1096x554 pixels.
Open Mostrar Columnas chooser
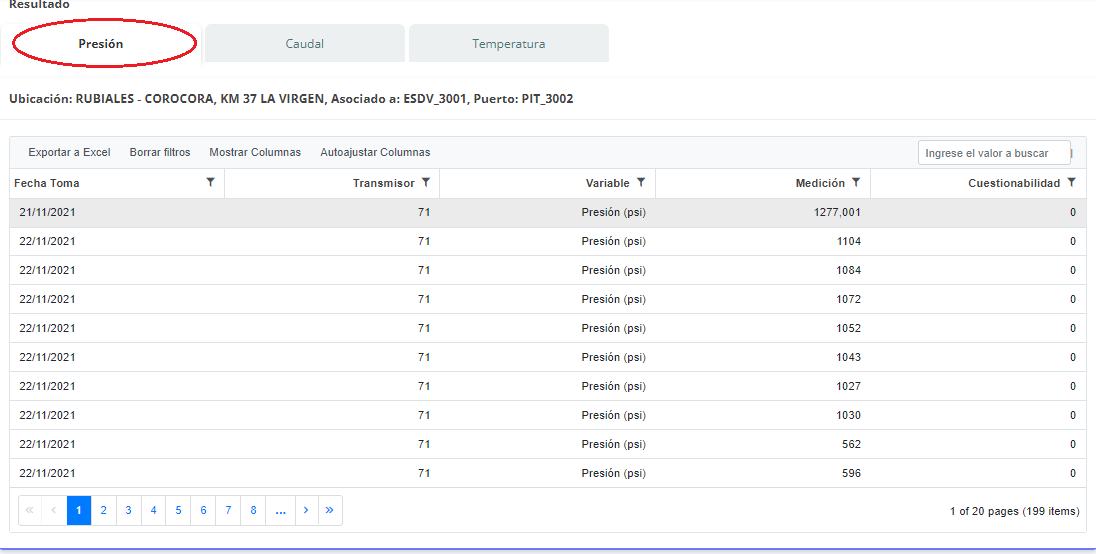coord(255,152)
